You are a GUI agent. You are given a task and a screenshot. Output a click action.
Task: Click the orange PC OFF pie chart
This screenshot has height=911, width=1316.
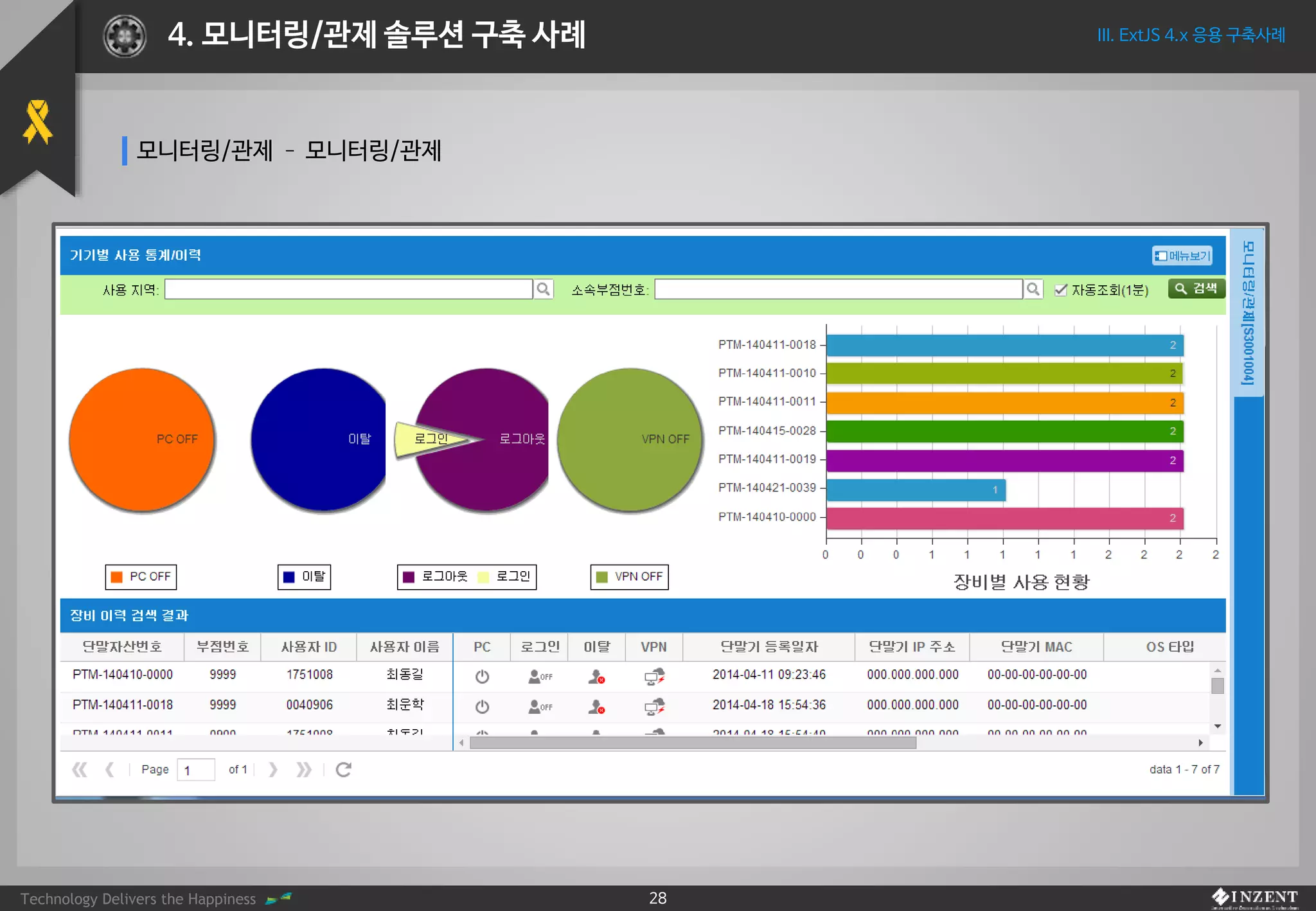(142, 439)
